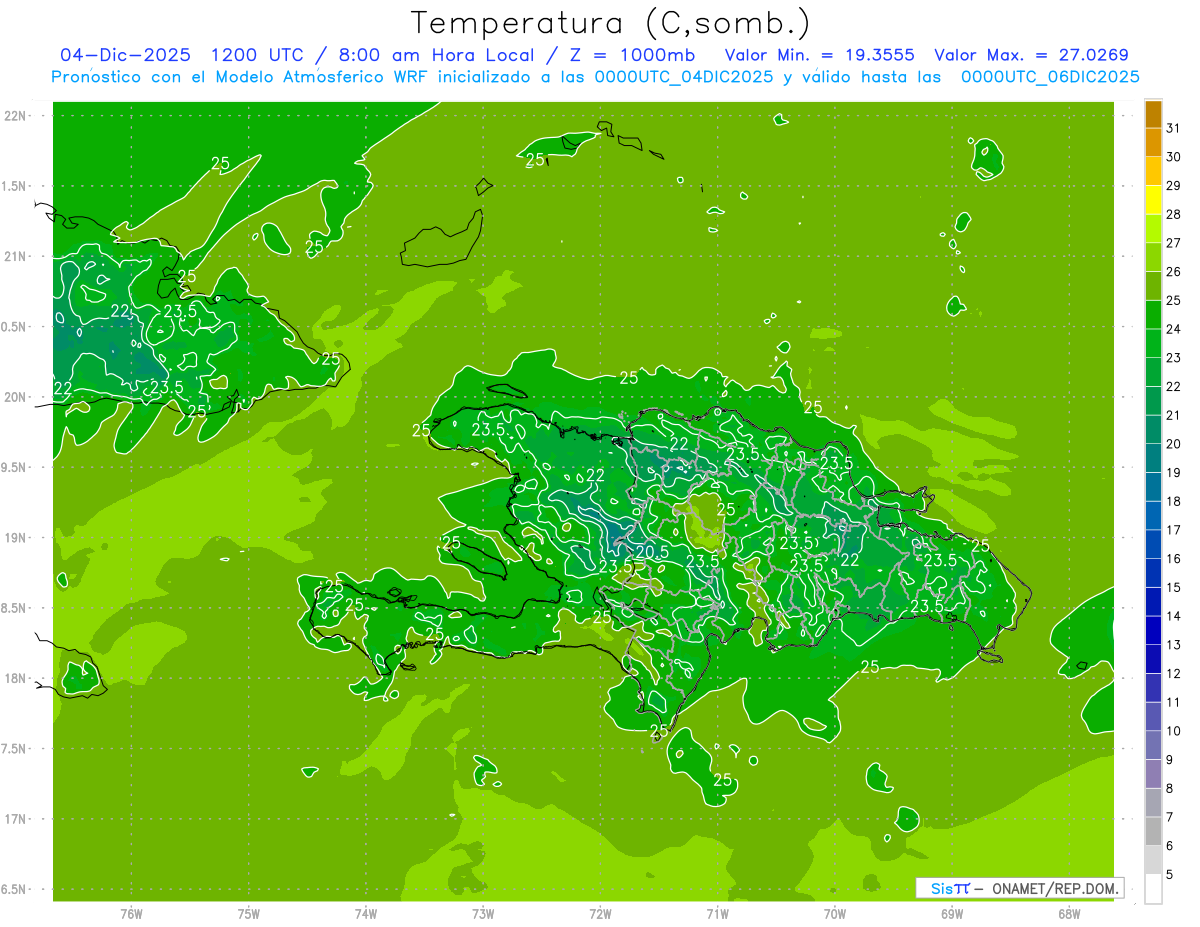Screen dimensions: 1200x927
Task: Click the "31" color bar label
Action: (1173, 128)
